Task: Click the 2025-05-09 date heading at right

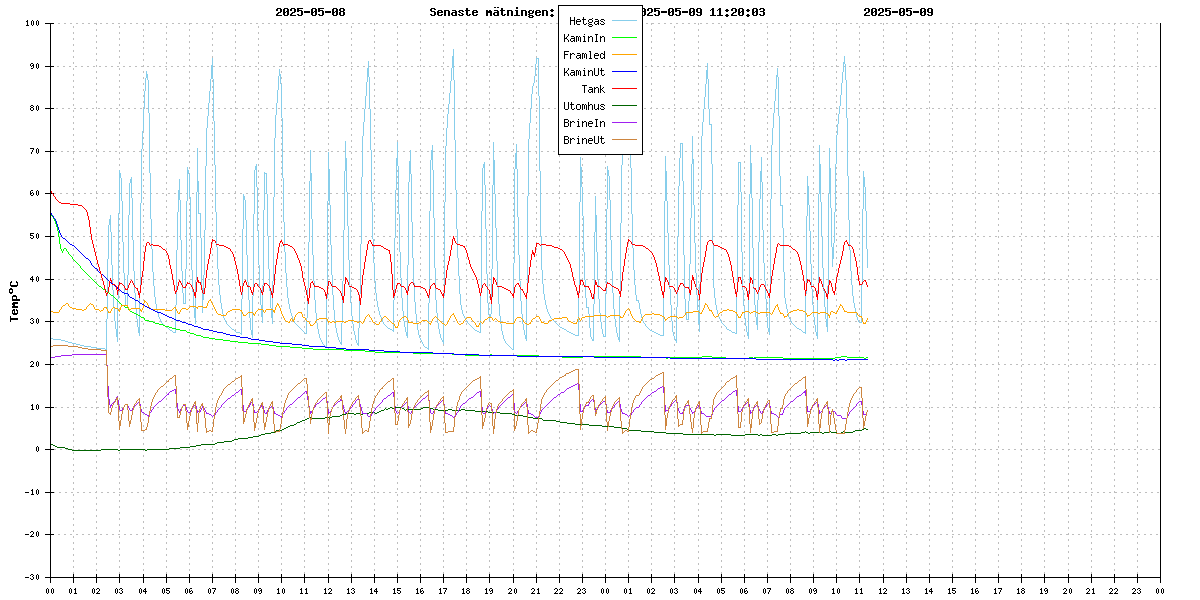Action: pos(898,12)
